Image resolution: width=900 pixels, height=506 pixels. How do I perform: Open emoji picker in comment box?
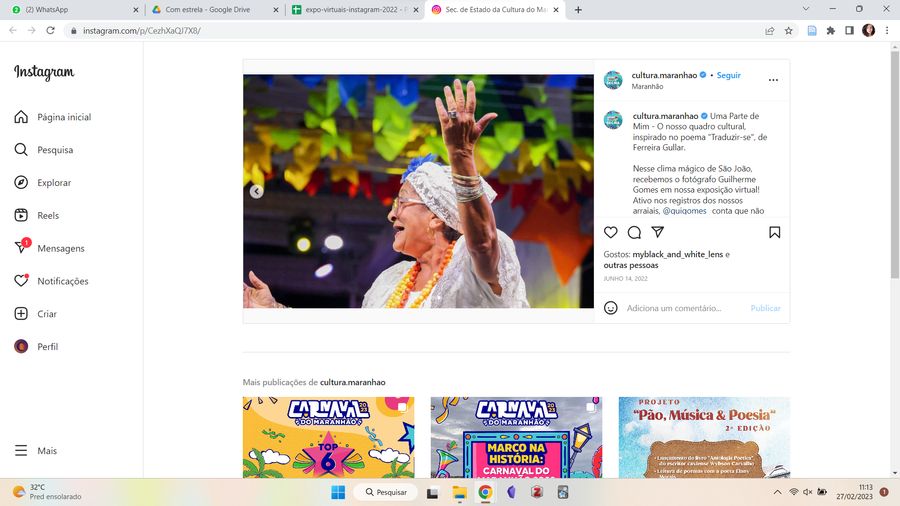pyautogui.click(x=611, y=308)
